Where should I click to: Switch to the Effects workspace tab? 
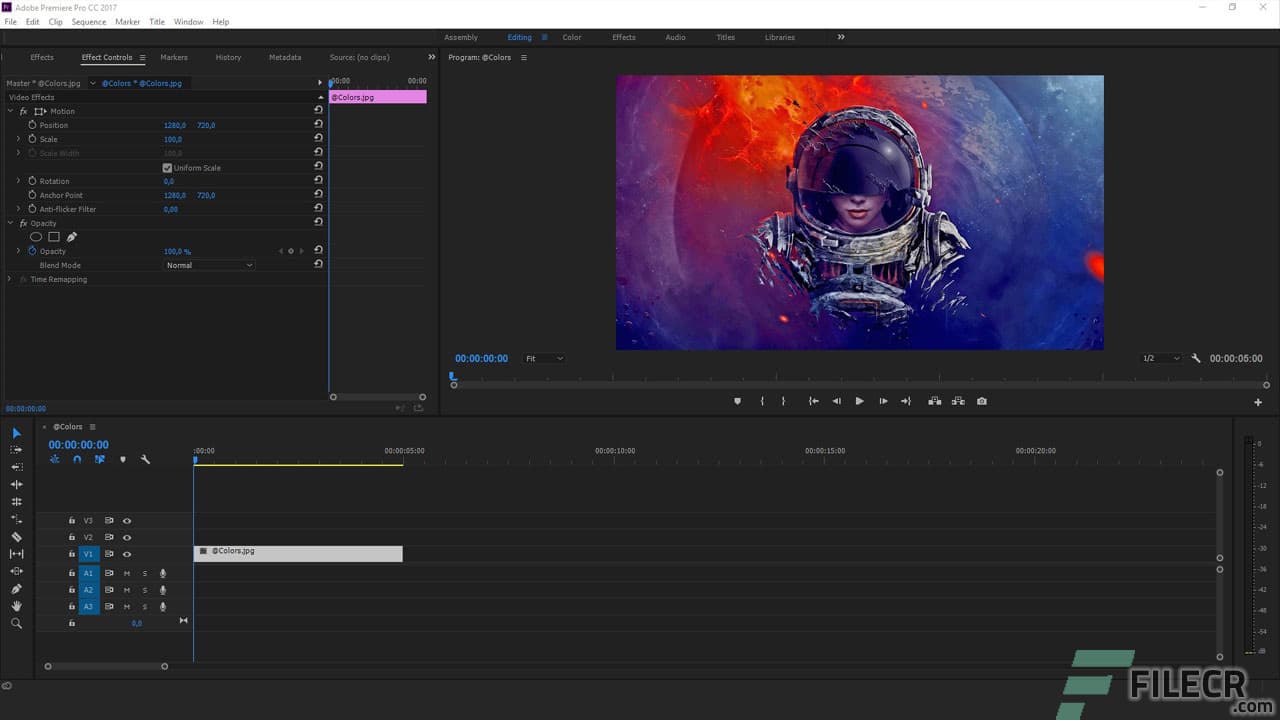[x=623, y=37]
